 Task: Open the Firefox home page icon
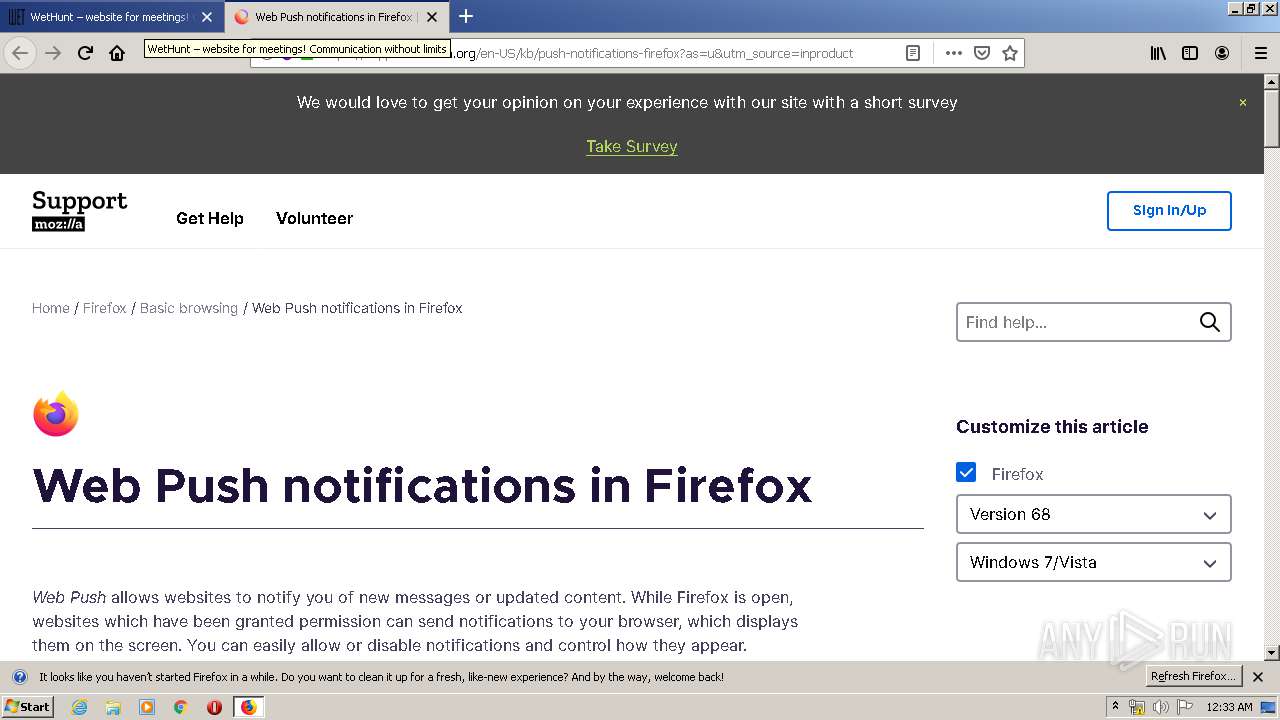[x=117, y=53]
